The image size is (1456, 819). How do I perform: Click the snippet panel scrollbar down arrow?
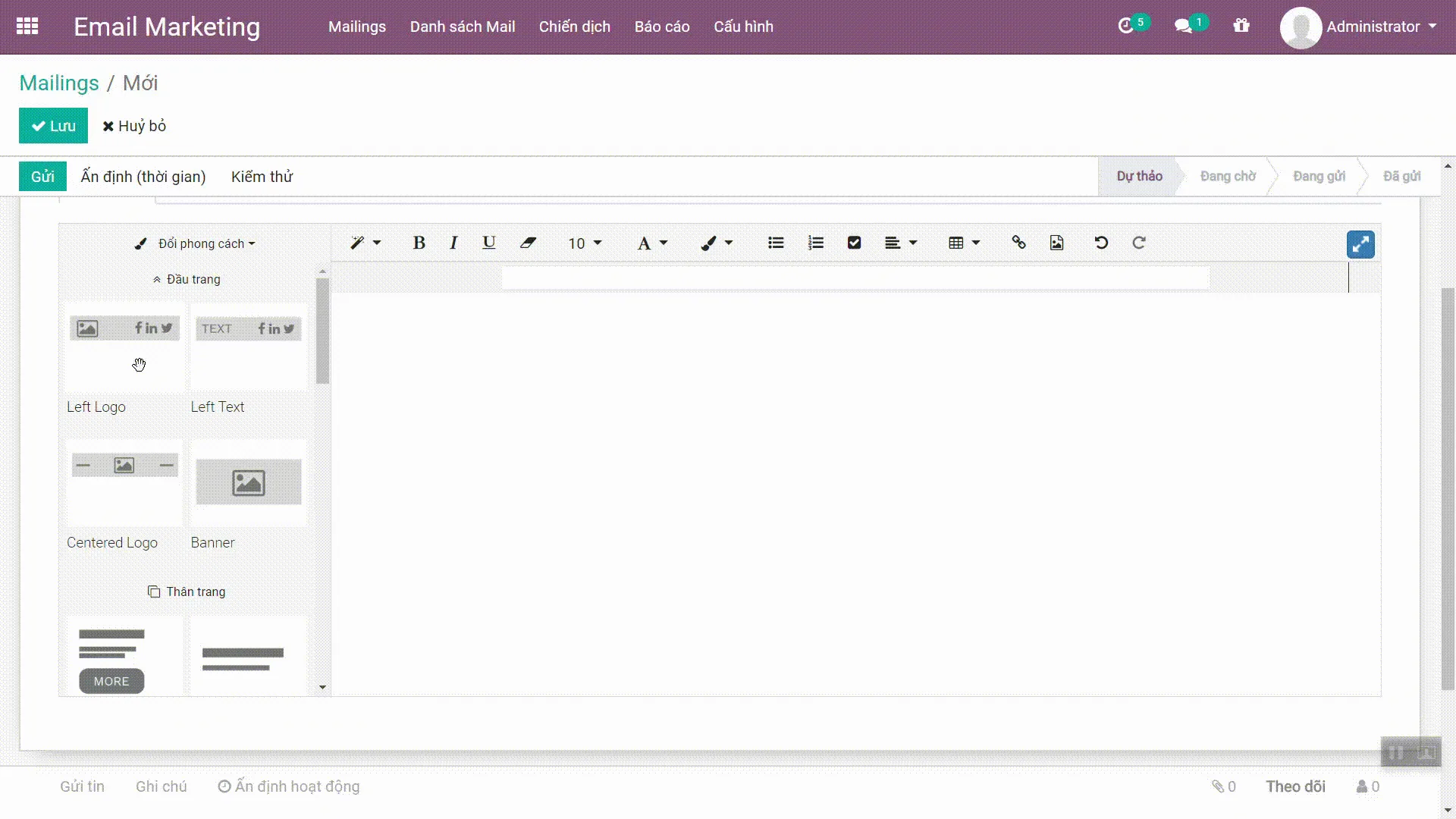click(322, 688)
